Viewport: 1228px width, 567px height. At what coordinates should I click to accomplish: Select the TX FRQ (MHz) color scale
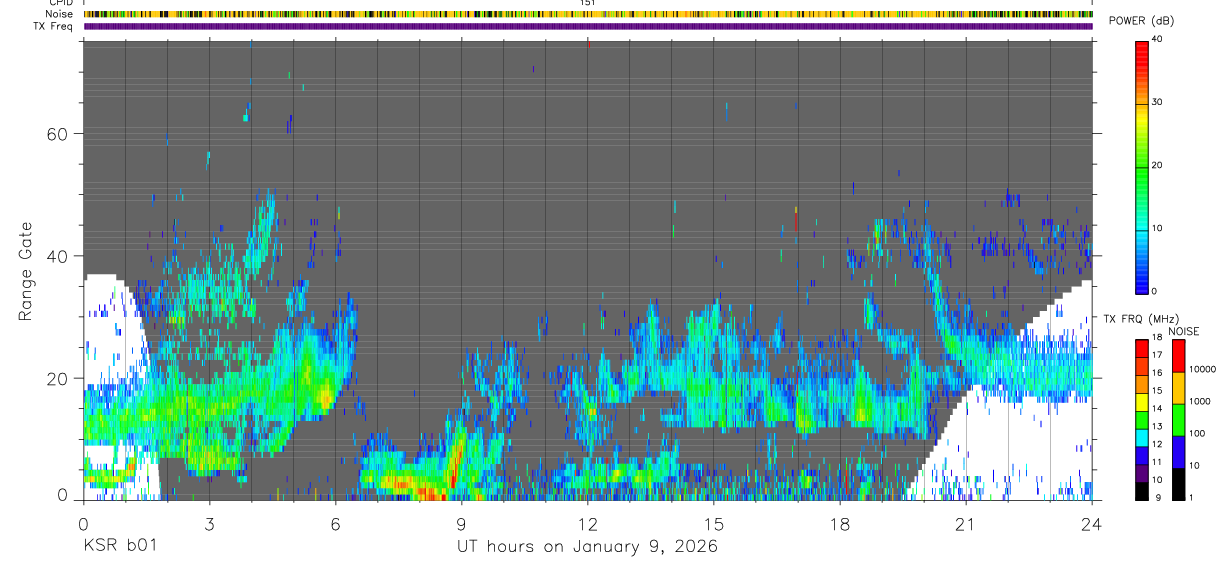click(1142, 420)
